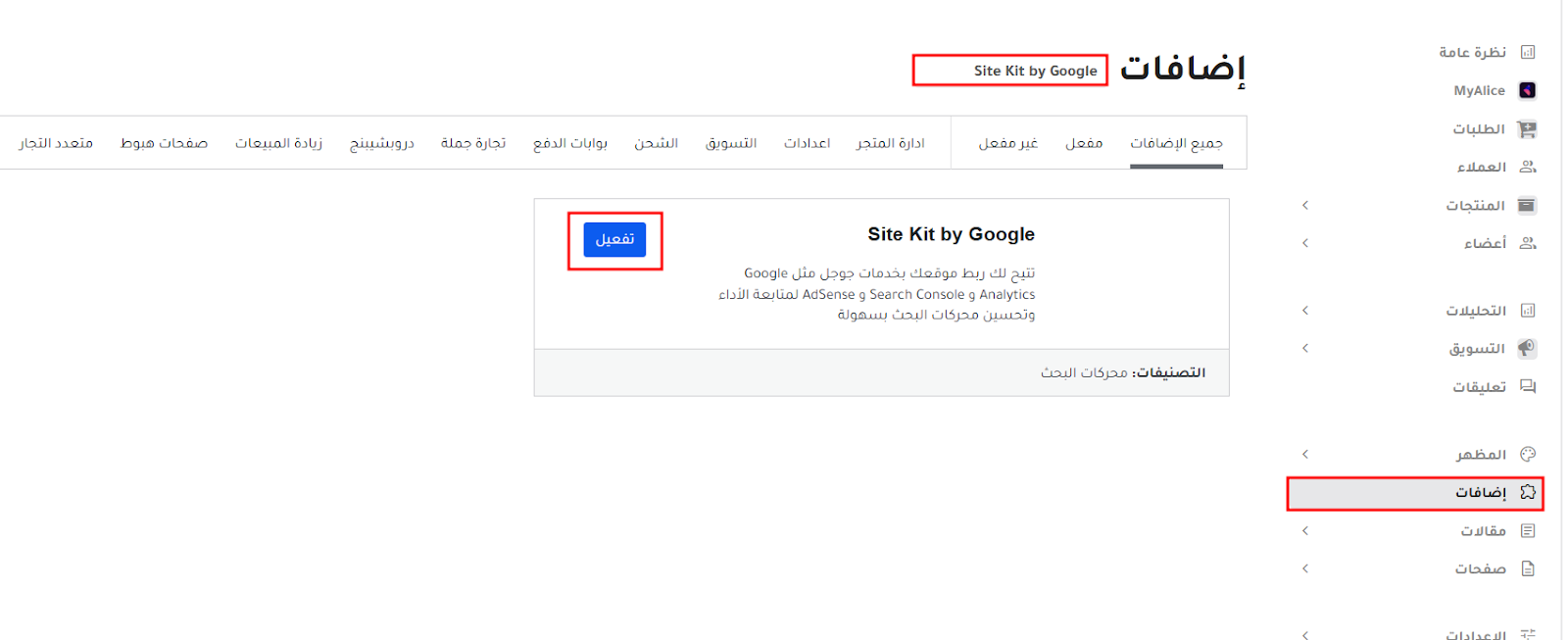Click the articles (مقالات) document icon
The image size is (1568, 640).
pos(1527,530)
